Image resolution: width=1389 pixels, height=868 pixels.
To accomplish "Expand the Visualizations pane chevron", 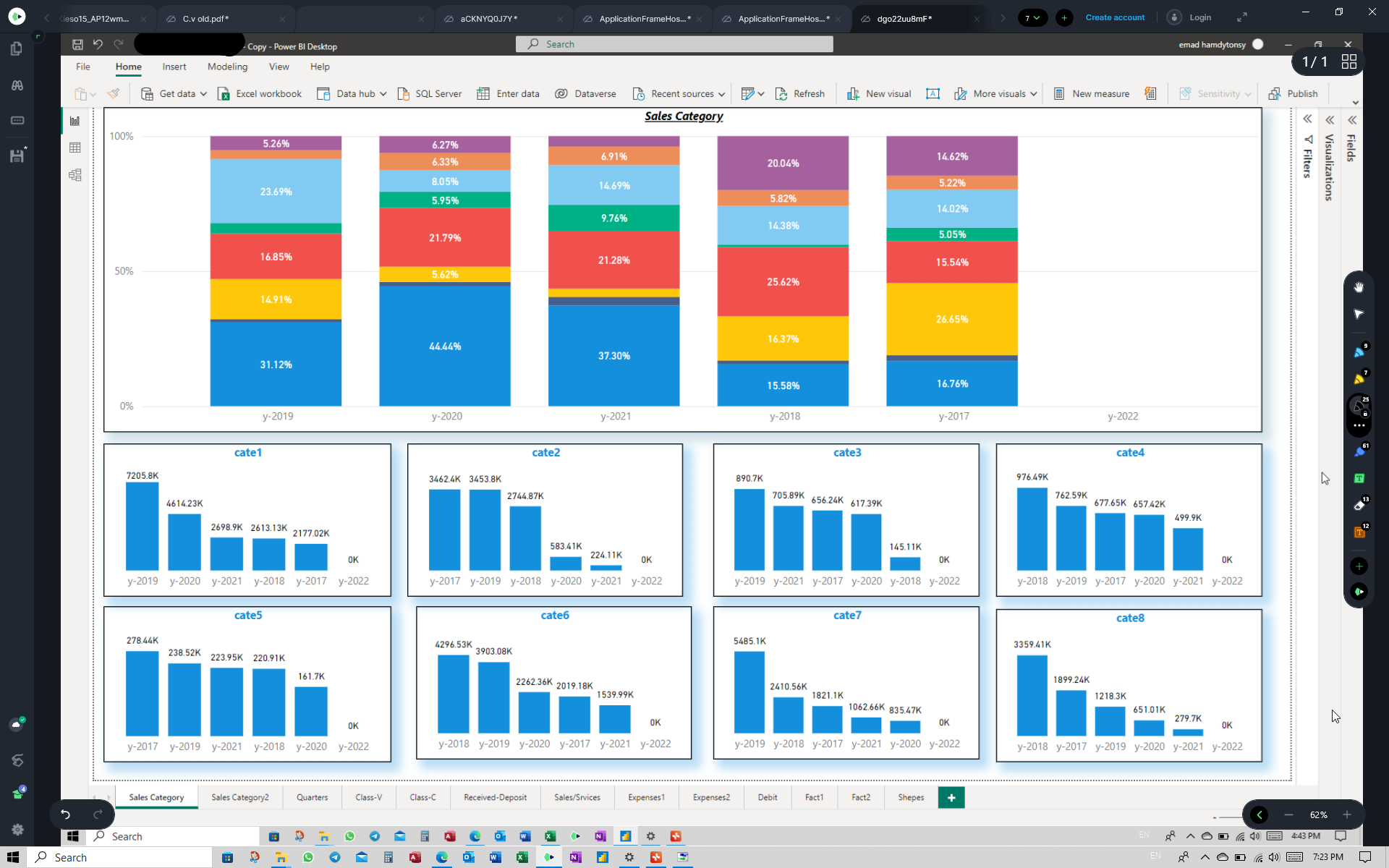I will pyautogui.click(x=1330, y=120).
